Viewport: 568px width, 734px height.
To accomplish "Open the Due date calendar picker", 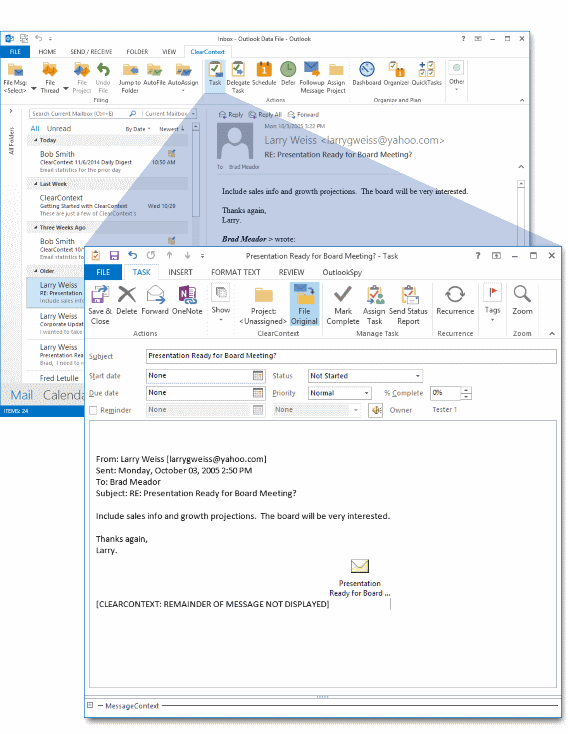I will pos(258,393).
